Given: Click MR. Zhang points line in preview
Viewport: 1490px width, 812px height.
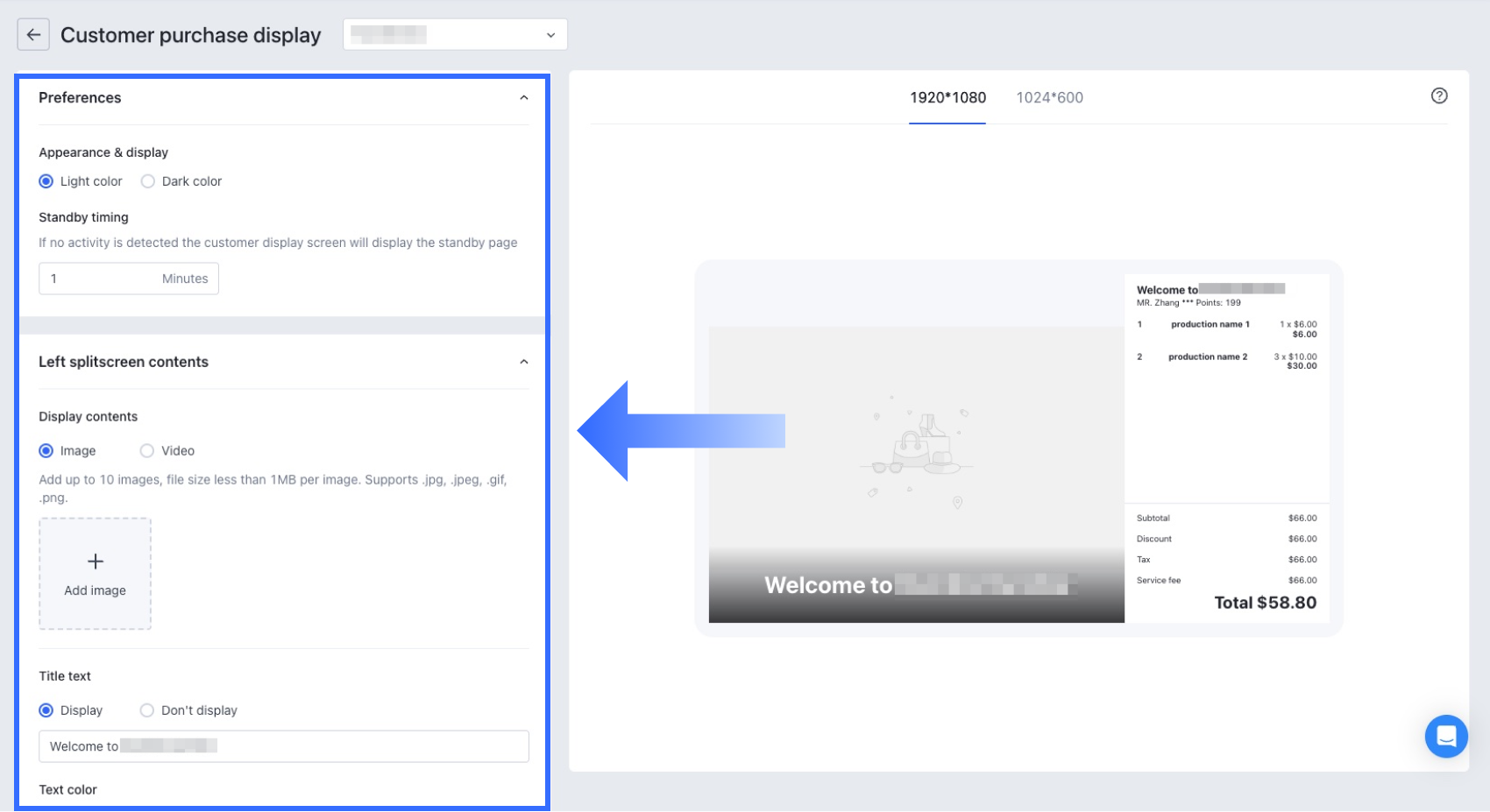Looking at the screenshot, I should 1188,303.
